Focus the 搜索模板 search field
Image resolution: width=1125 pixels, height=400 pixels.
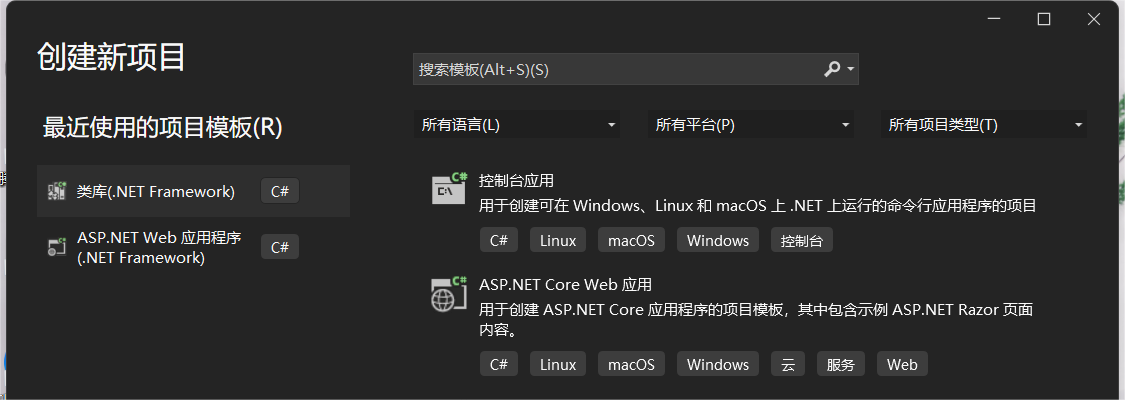click(x=615, y=69)
